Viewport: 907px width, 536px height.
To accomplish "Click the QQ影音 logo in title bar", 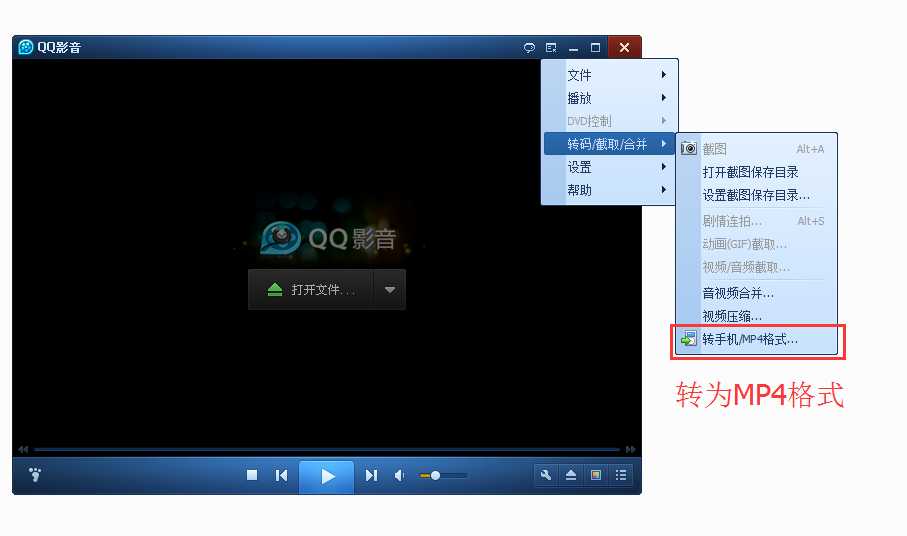I will point(25,47).
